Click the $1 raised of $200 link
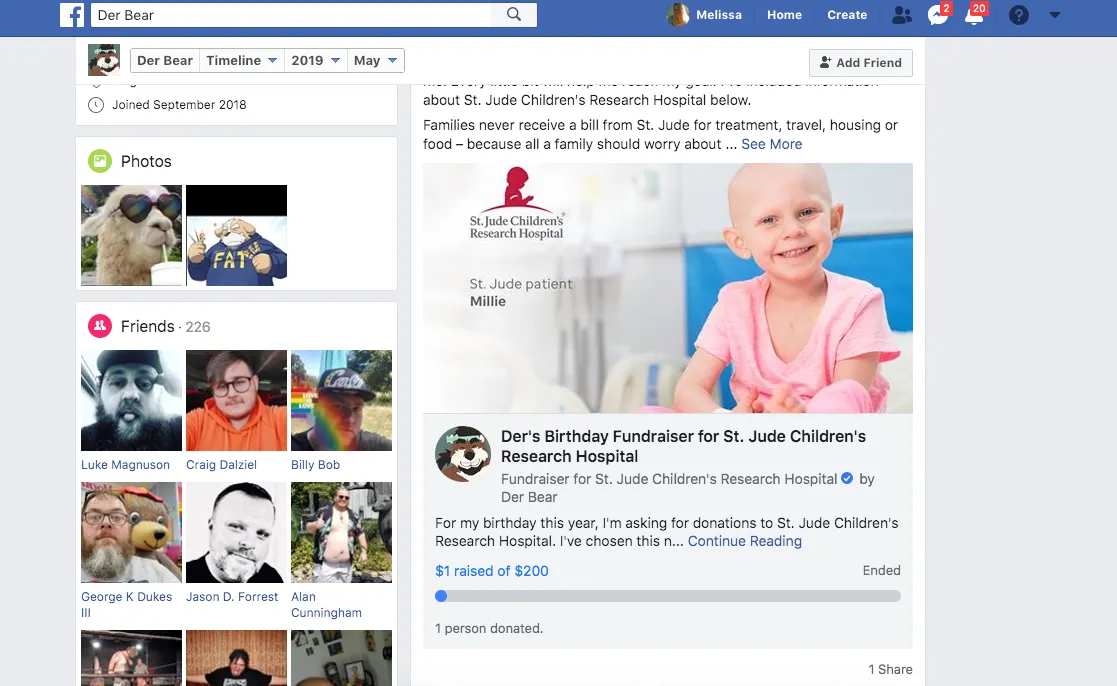The width and height of the screenshot is (1117, 686). pyautogui.click(x=492, y=571)
